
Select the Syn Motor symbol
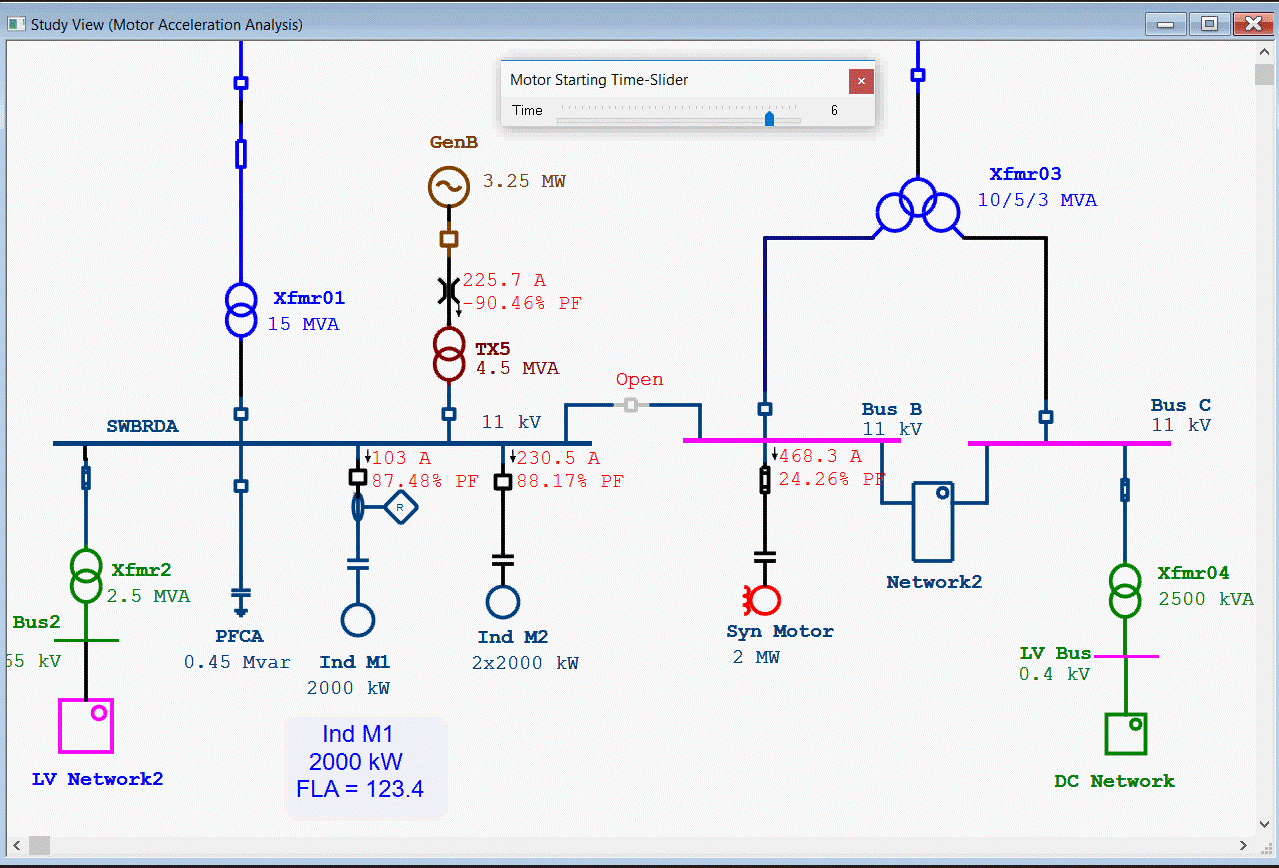pyautogui.click(x=765, y=600)
